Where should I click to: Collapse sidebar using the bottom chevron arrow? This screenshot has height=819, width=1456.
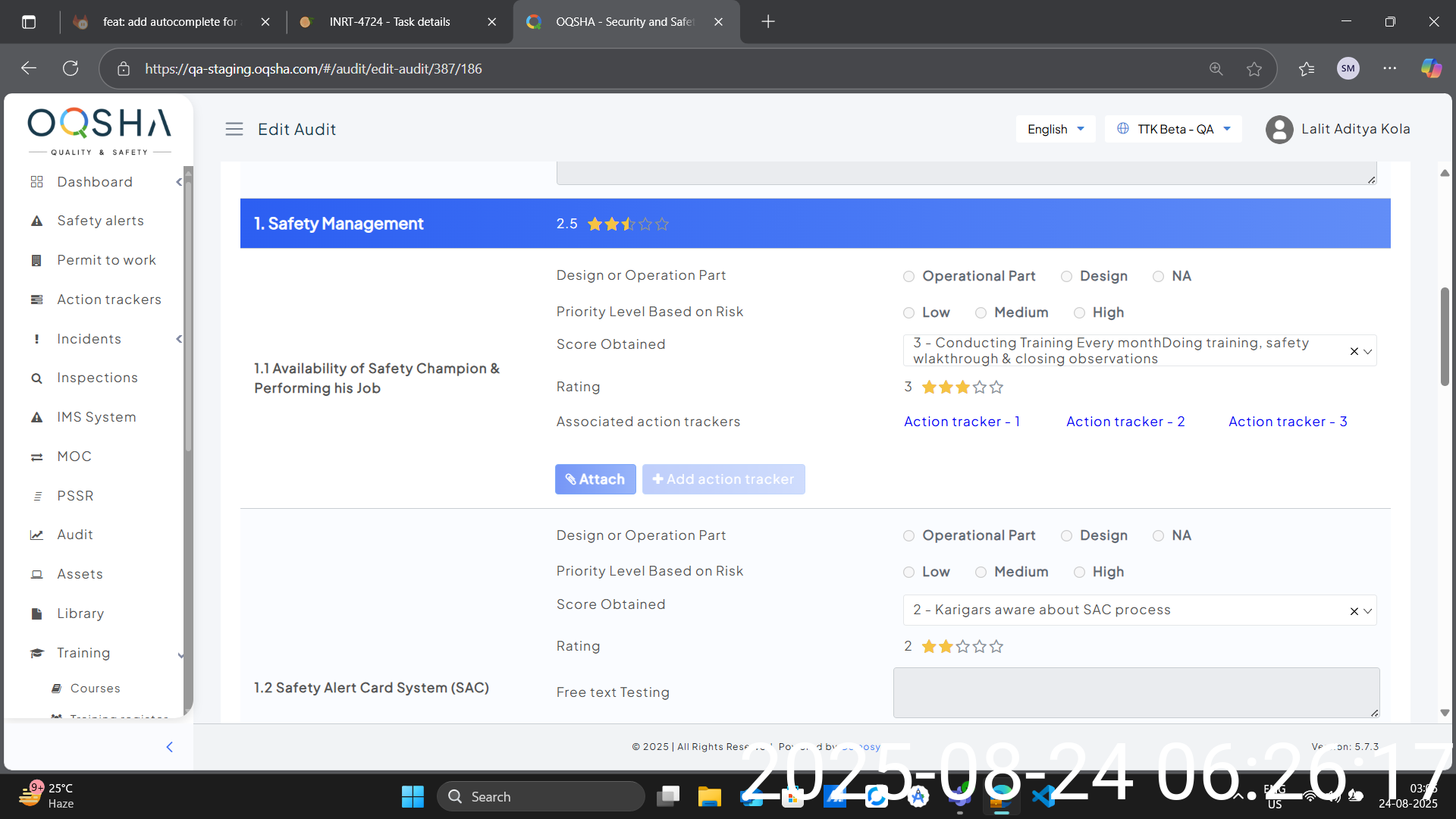coord(169,747)
